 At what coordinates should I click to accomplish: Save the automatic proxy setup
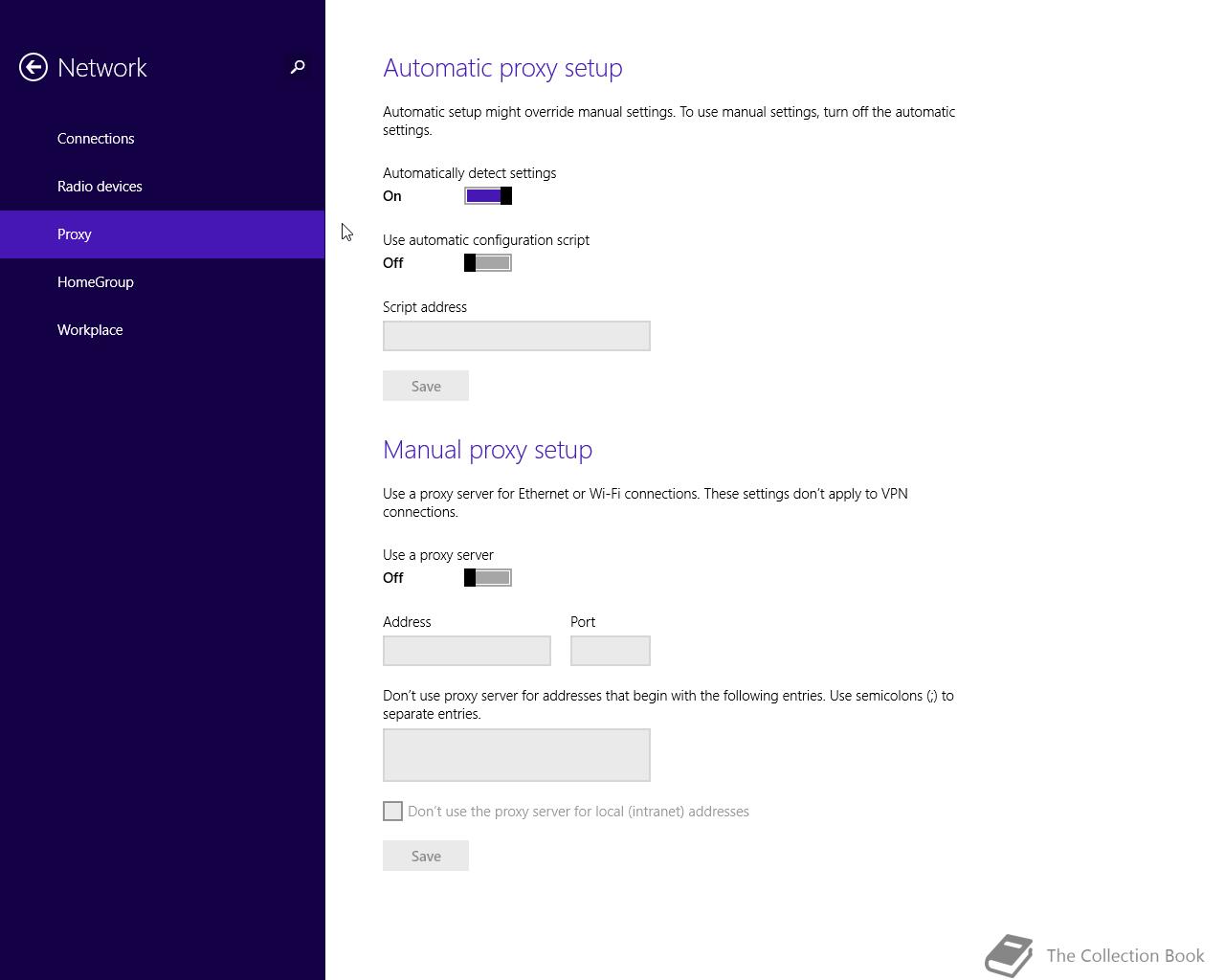[x=426, y=386]
